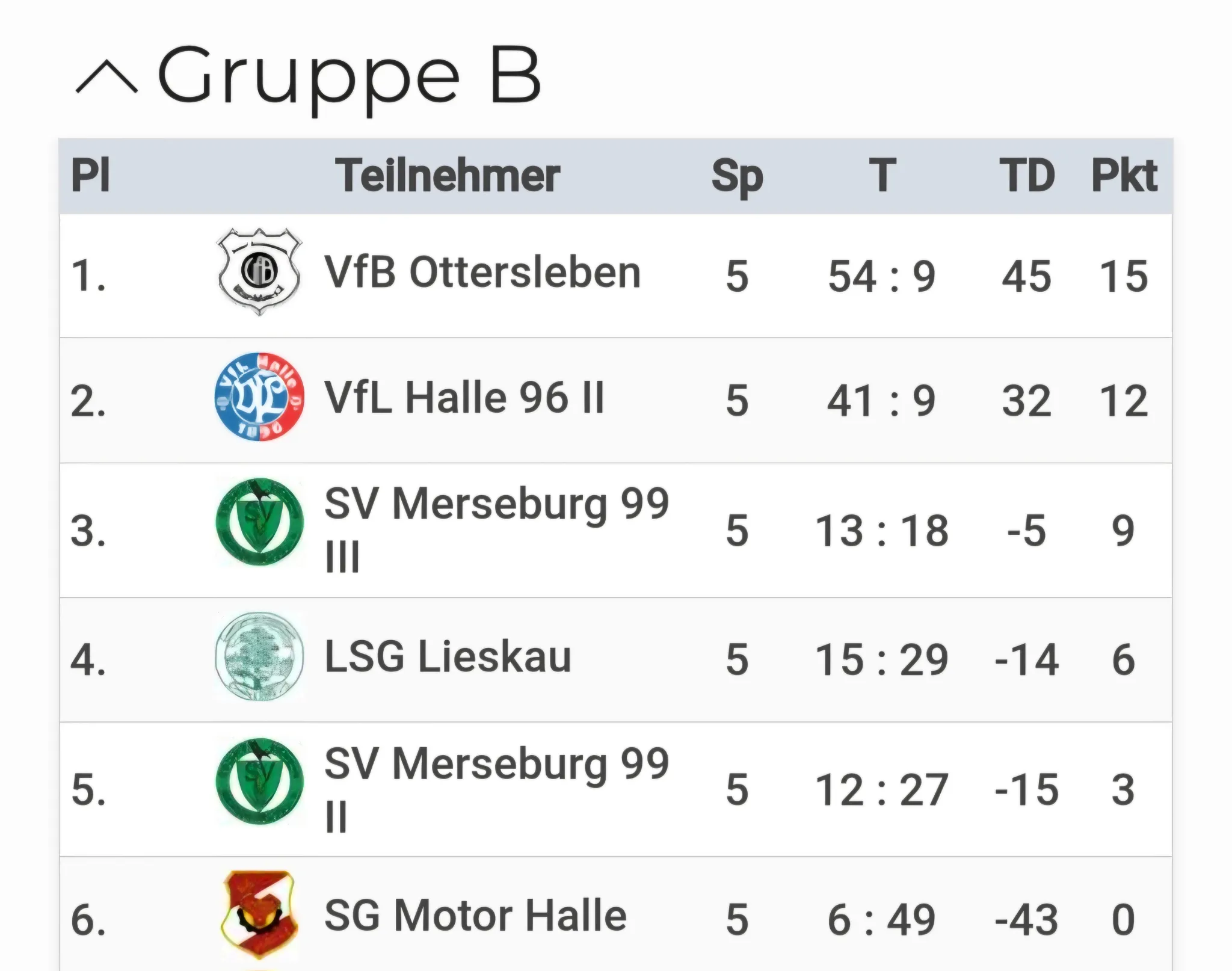Click the SV Merseburg 99 III crest
Viewport: 1232px width, 971px height.
pos(259,522)
